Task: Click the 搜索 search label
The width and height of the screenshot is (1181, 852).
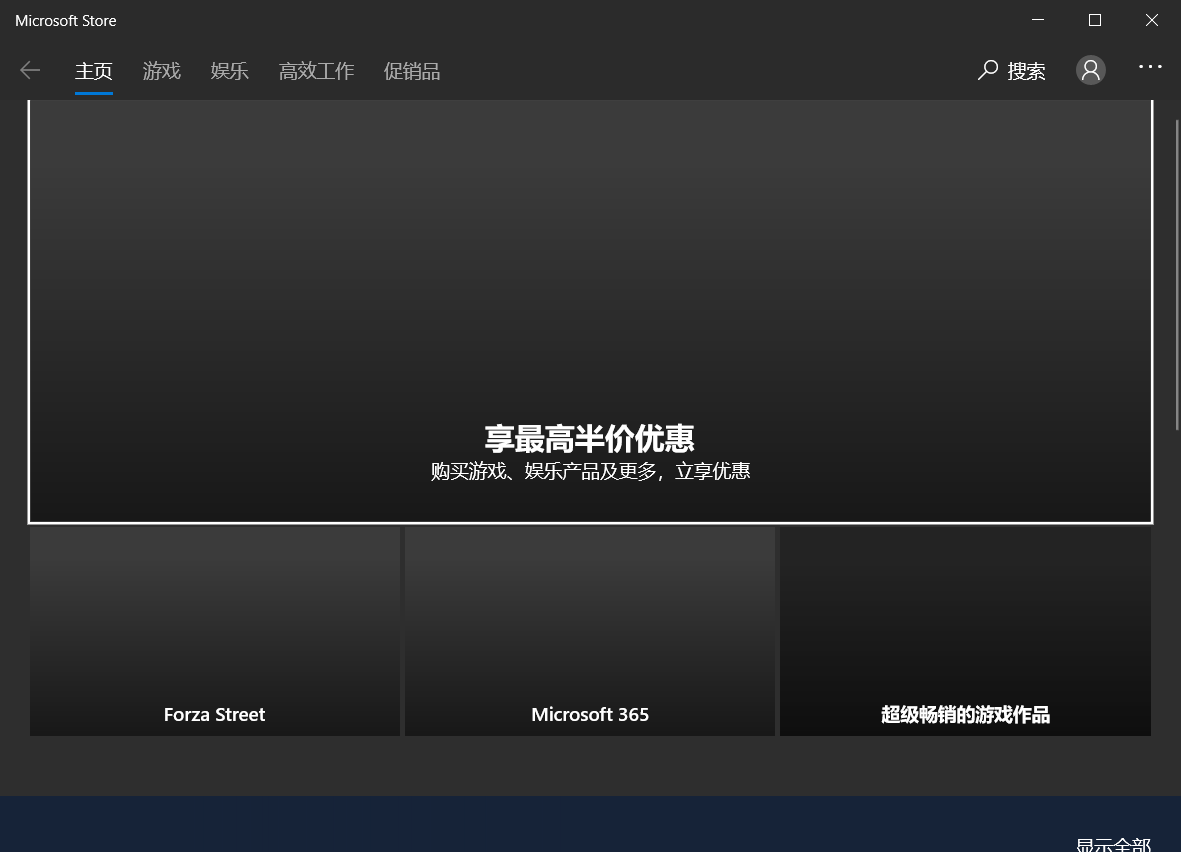Action: click(1027, 71)
